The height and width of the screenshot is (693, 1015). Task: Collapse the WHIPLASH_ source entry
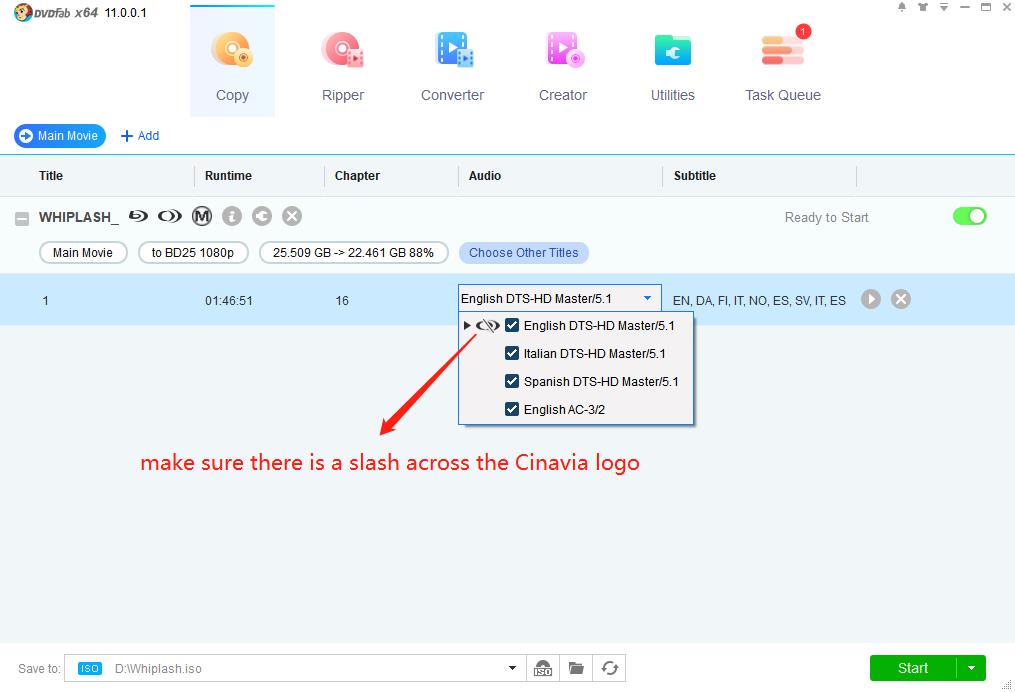[x=22, y=219]
